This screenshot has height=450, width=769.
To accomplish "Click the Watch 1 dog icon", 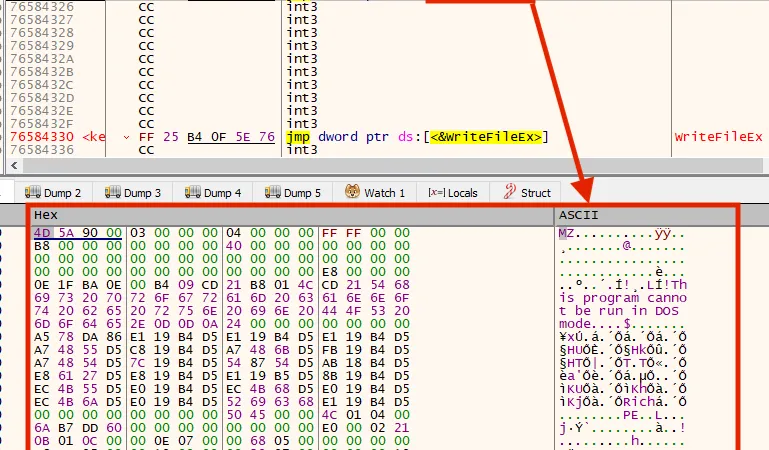I will click(x=352, y=191).
